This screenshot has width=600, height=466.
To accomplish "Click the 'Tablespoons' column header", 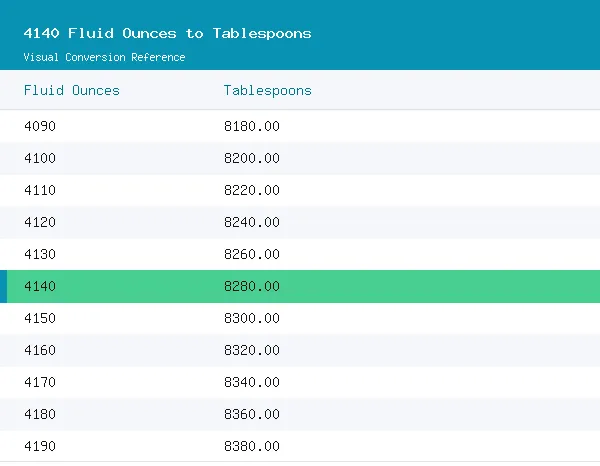I will click(267, 91).
